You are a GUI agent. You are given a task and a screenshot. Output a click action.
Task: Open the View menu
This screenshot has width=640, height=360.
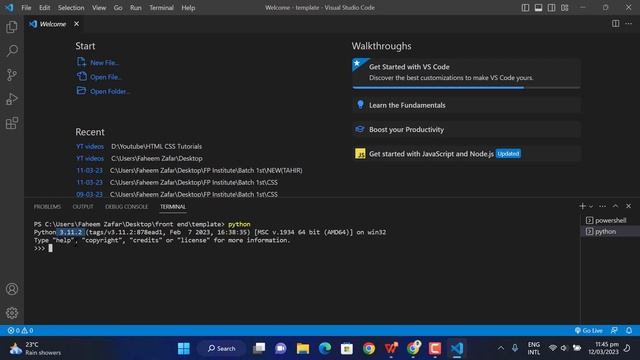(99, 8)
